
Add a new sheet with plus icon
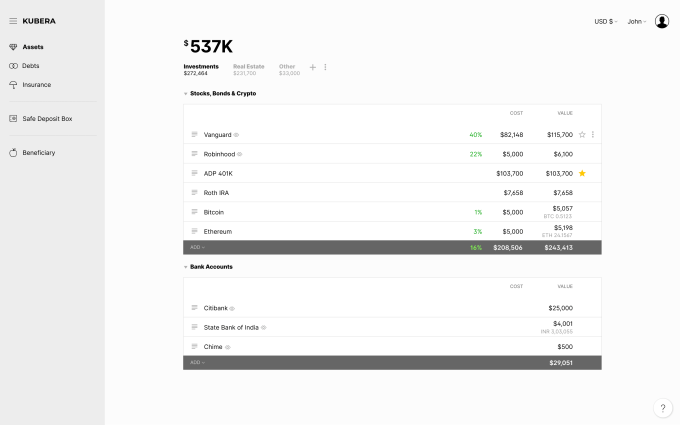313,67
